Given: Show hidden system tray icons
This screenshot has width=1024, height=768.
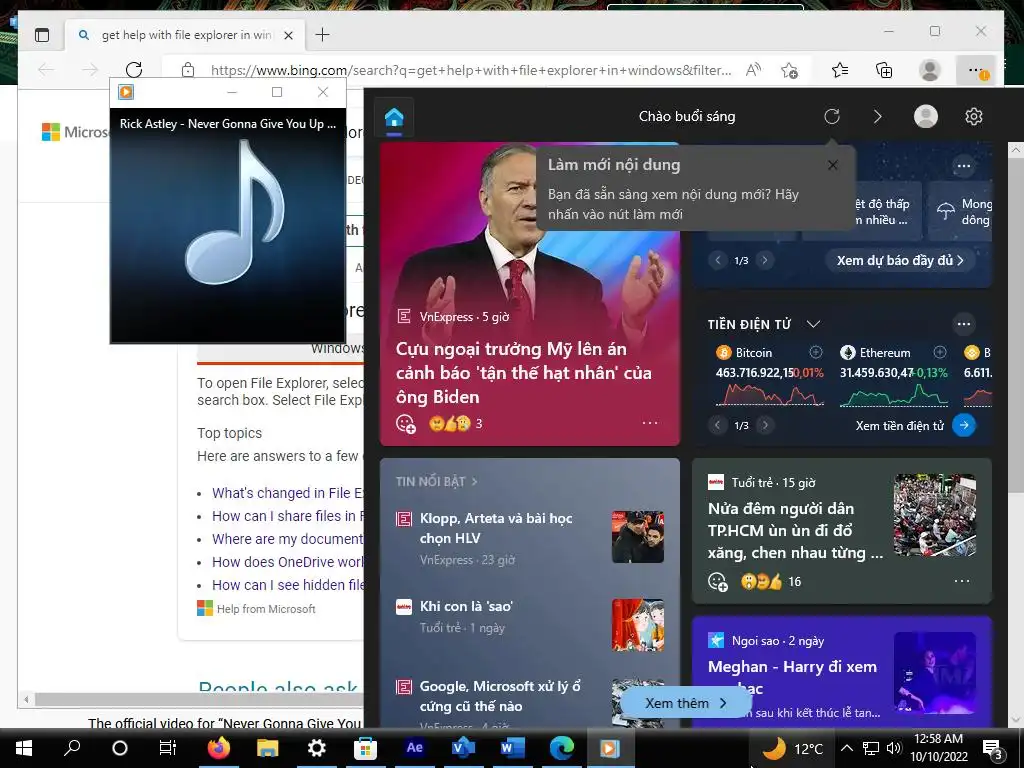Looking at the screenshot, I should click(846, 748).
